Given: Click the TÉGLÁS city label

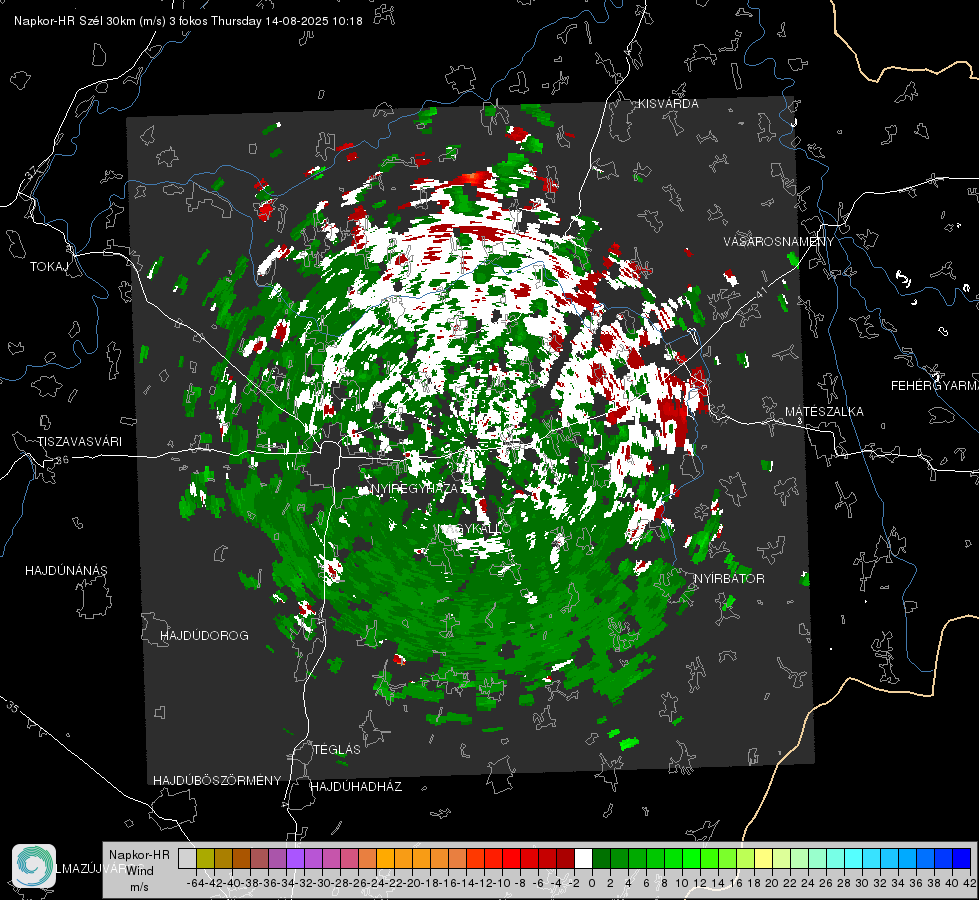Looking at the screenshot, I should coord(337,749).
